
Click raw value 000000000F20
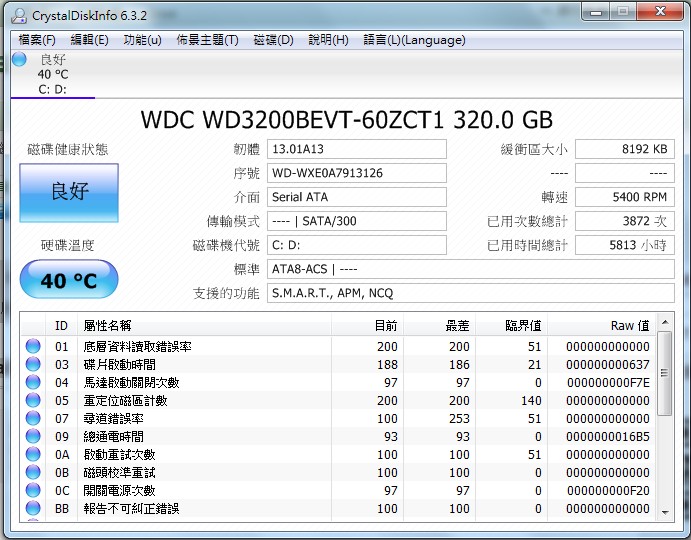tap(608, 491)
